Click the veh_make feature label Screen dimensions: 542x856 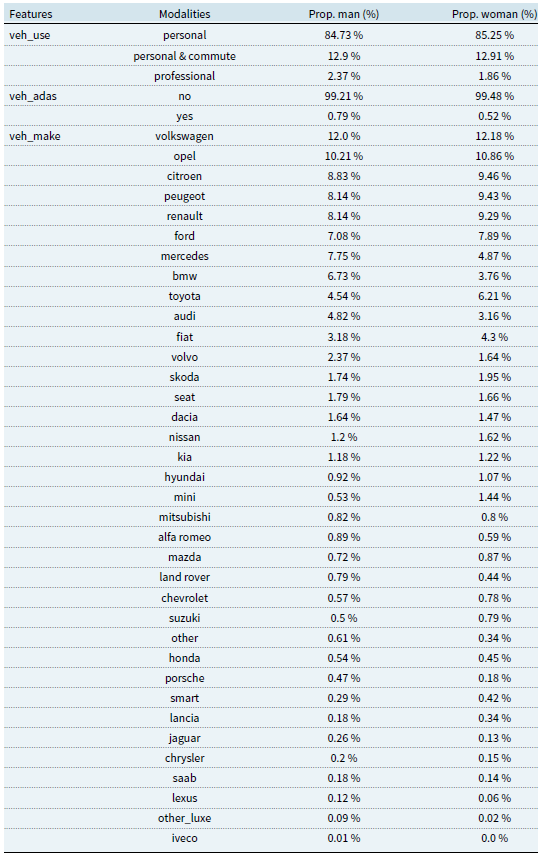35,136
